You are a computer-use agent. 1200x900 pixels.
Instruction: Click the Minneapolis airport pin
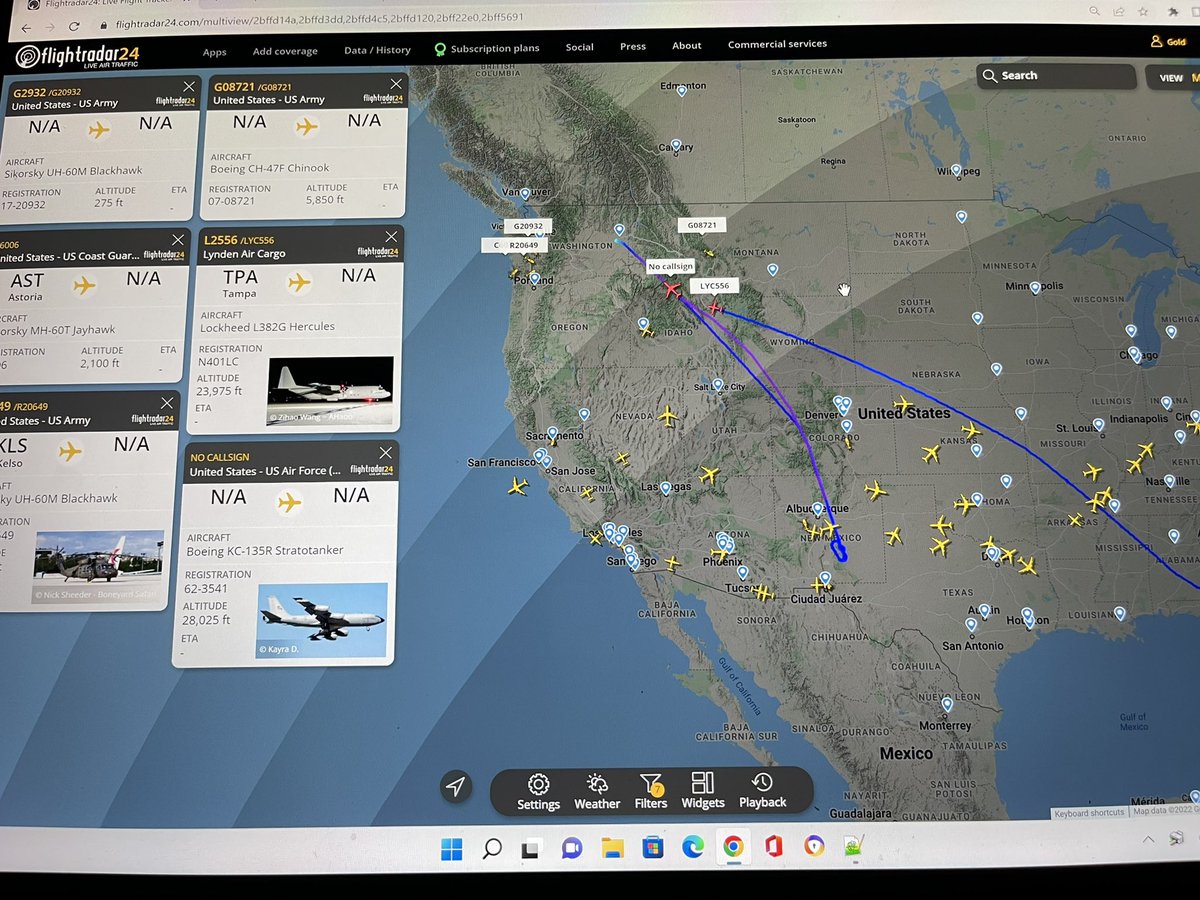[x=1033, y=287]
